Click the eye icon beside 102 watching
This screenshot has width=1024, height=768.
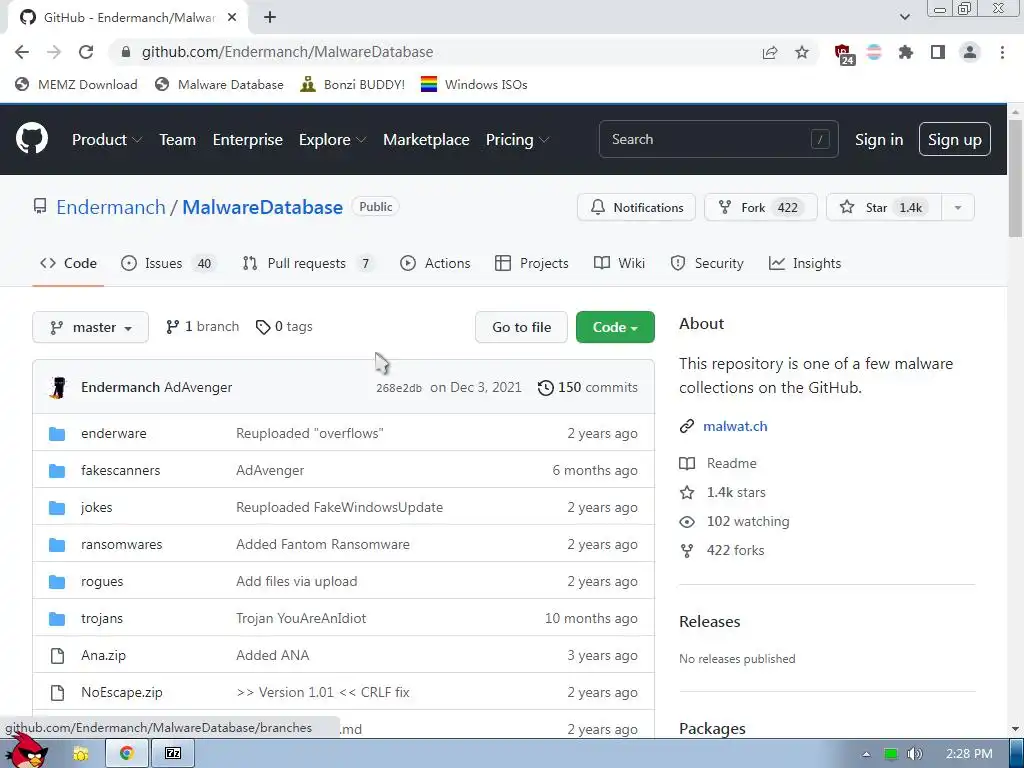(687, 522)
